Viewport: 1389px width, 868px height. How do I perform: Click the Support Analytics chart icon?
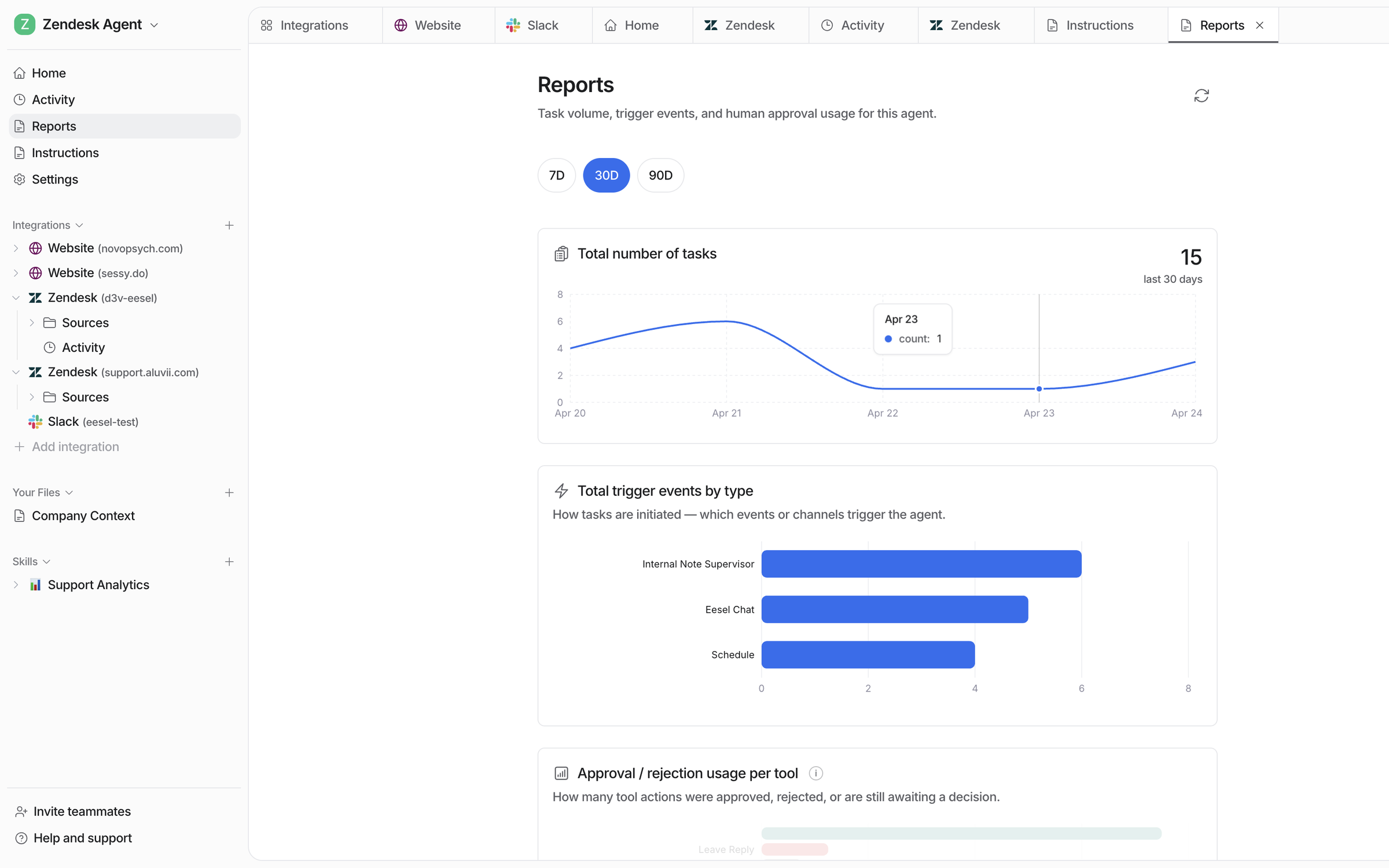tap(35, 584)
